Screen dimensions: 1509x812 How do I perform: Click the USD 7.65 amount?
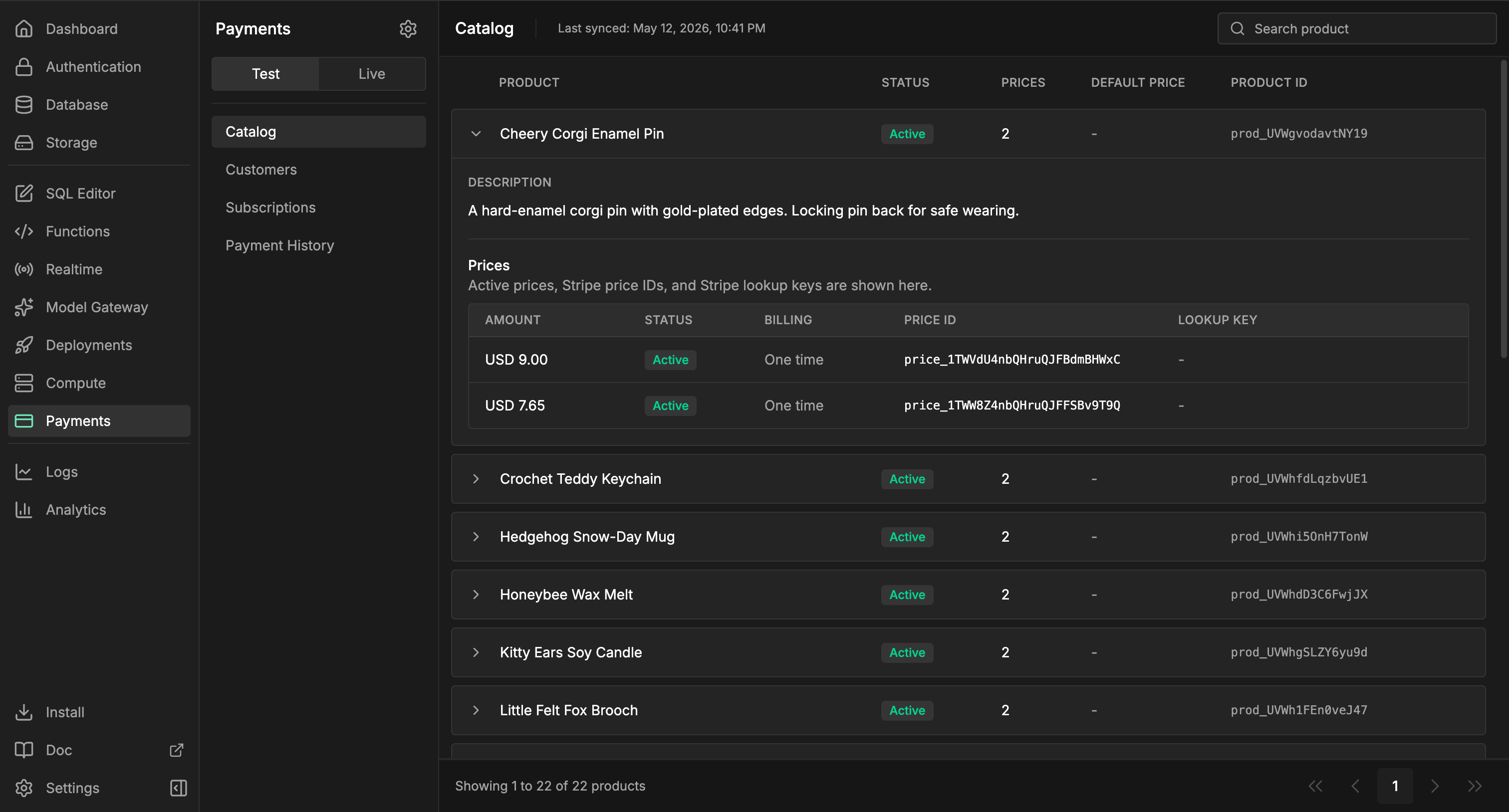515,405
